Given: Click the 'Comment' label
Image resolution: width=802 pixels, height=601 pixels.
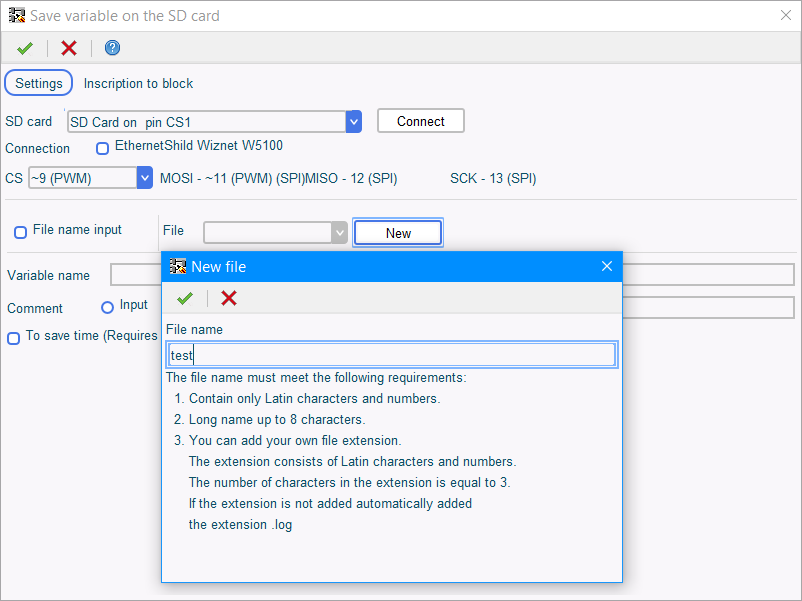Looking at the screenshot, I should tap(35, 308).
